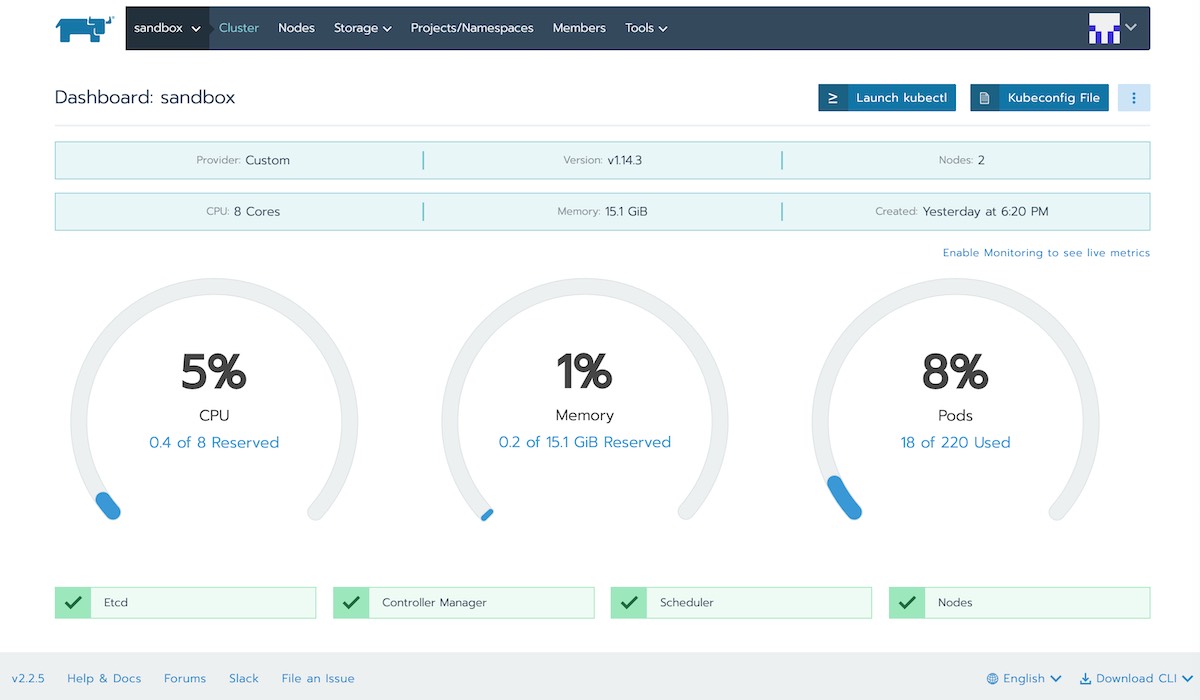Click the user avatar icon
The height and width of the screenshot is (700, 1200).
[x=1104, y=28]
